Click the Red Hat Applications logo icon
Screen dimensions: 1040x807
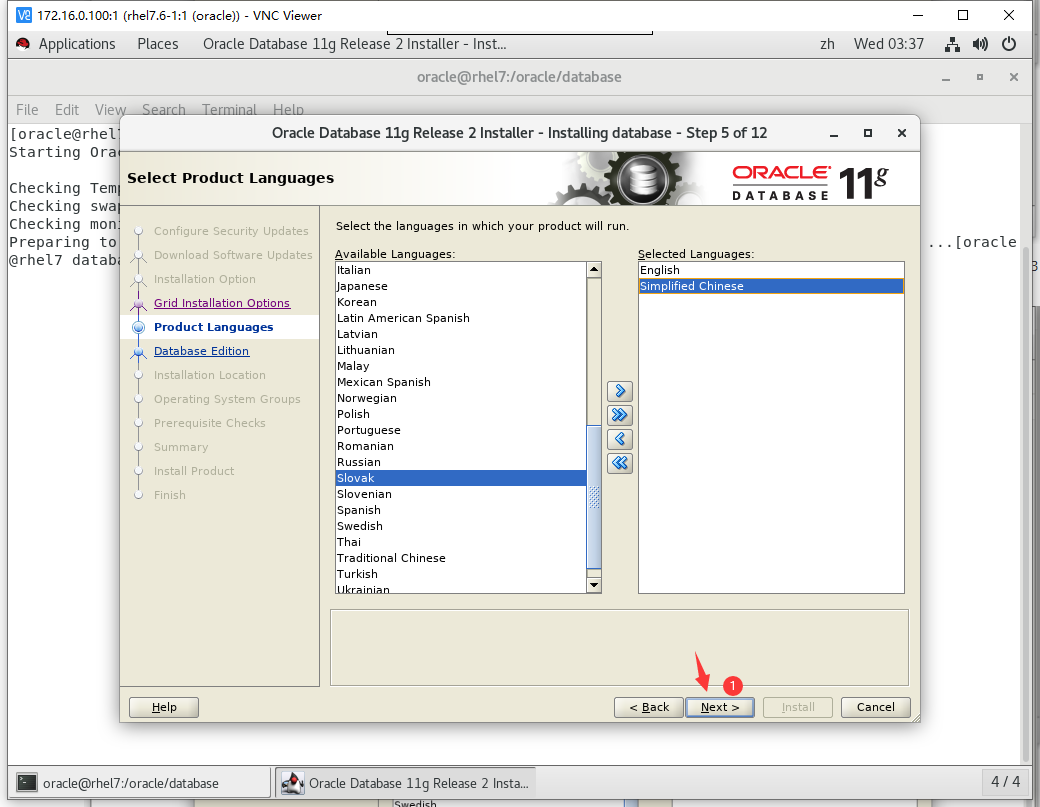click(x=23, y=44)
